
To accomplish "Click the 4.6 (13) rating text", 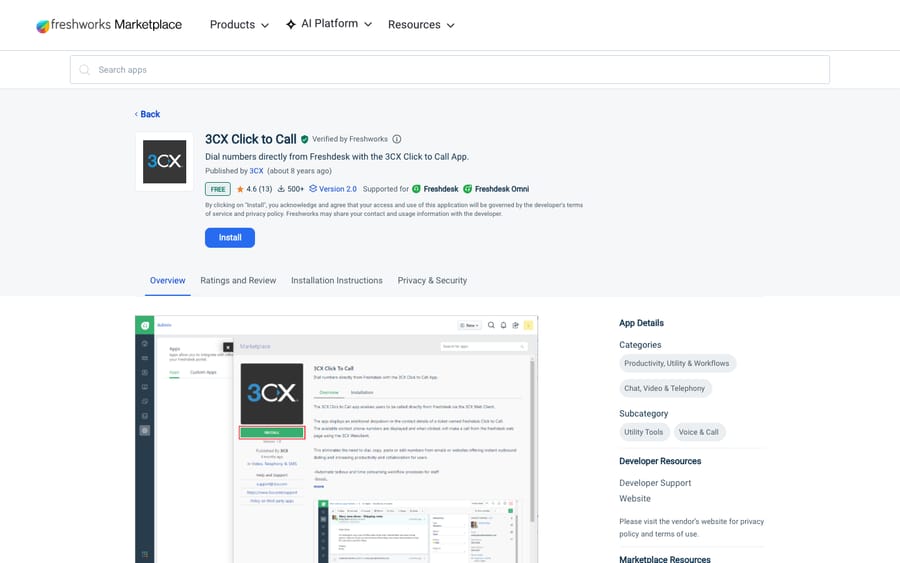I will pyautogui.click(x=259, y=189).
